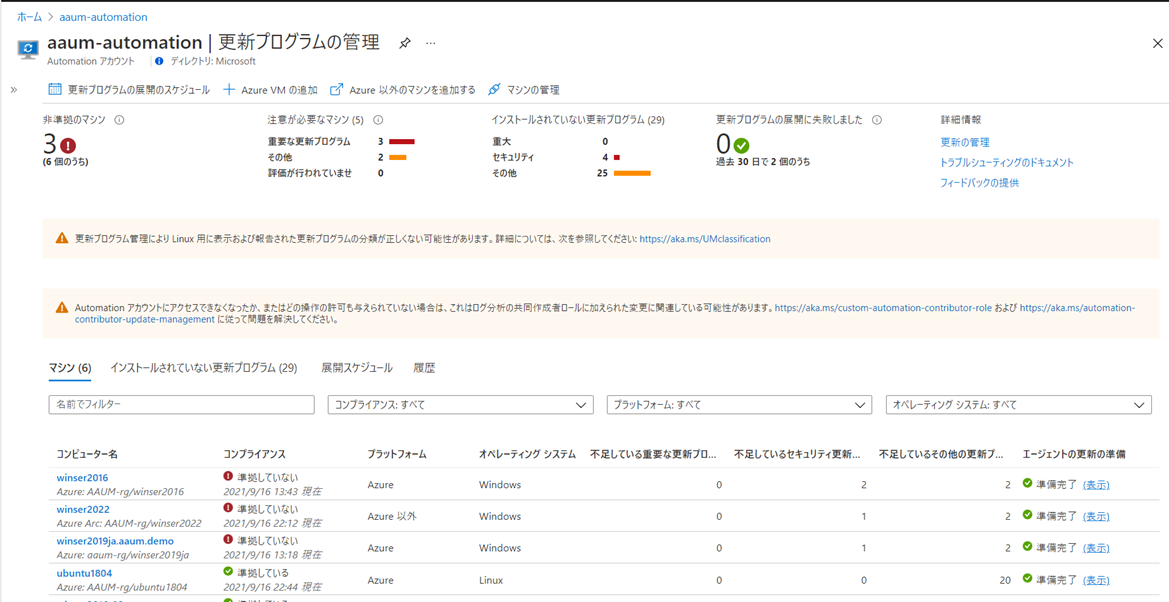Open the winser2016 machine link
1169x602 pixels.
[82, 478]
